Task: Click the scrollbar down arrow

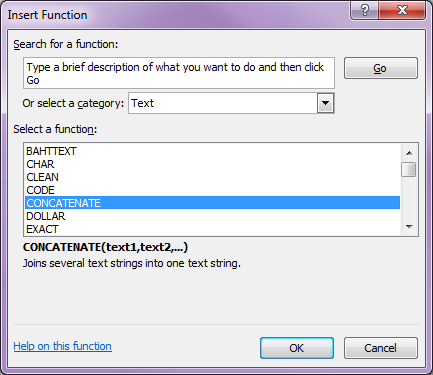Action: pyautogui.click(x=409, y=227)
